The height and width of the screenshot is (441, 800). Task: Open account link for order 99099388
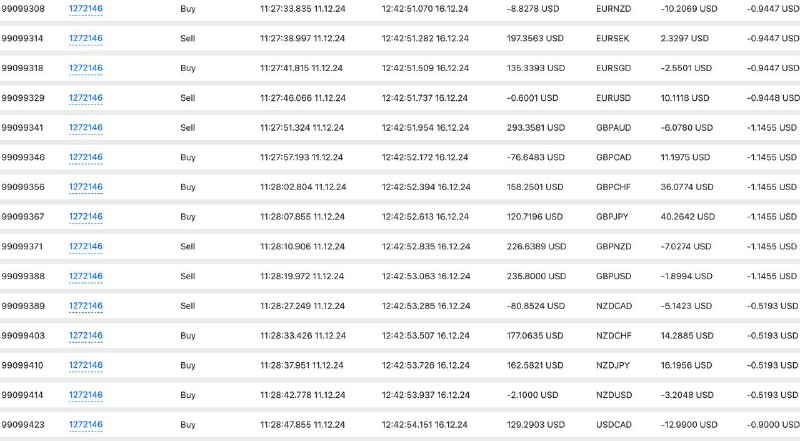[x=86, y=276]
